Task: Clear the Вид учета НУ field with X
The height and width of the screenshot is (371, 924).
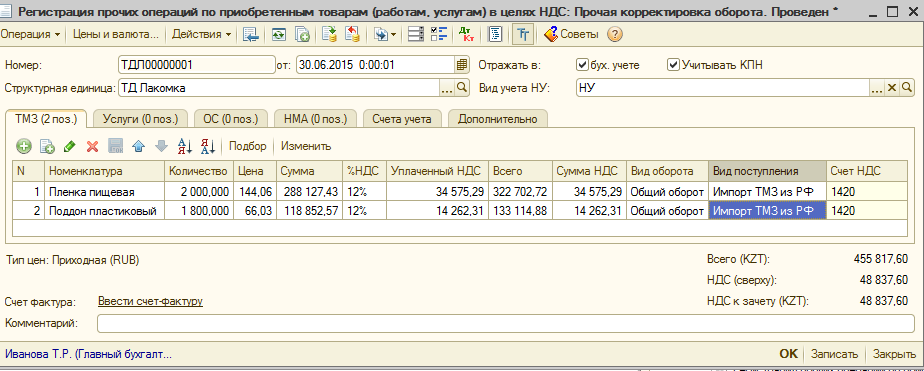Action: pos(892,88)
